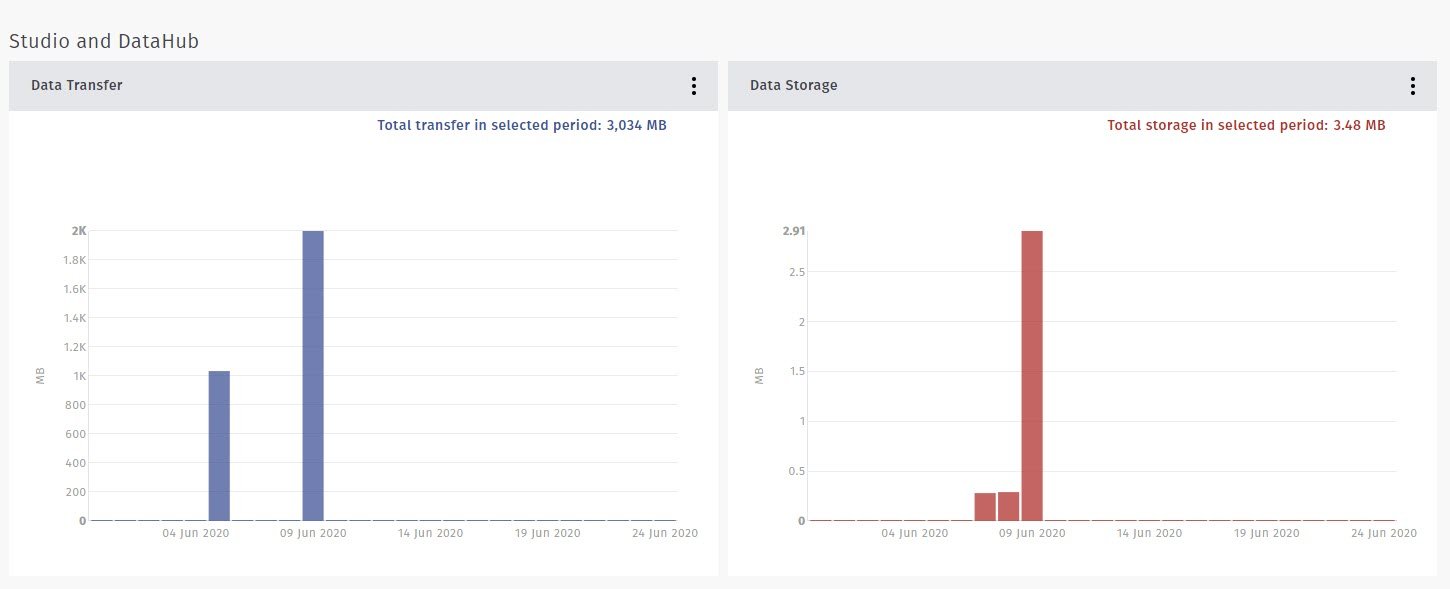Click the tallest red bar in Data Storage chart
1450x589 pixels.
(x=1032, y=376)
